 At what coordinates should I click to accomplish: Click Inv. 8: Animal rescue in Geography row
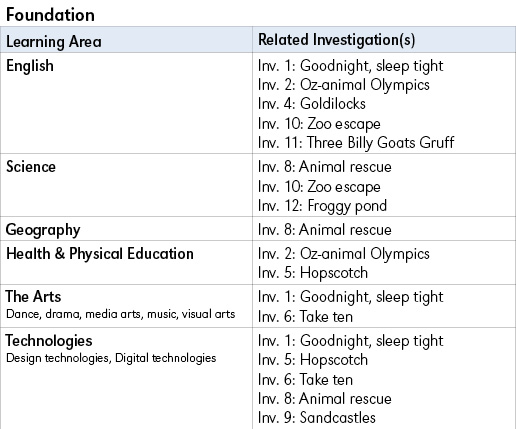(x=325, y=230)
